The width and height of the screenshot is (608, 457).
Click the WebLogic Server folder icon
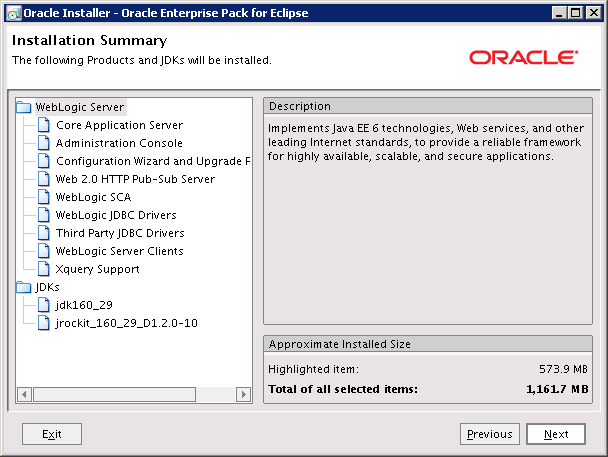click(24, 107)
